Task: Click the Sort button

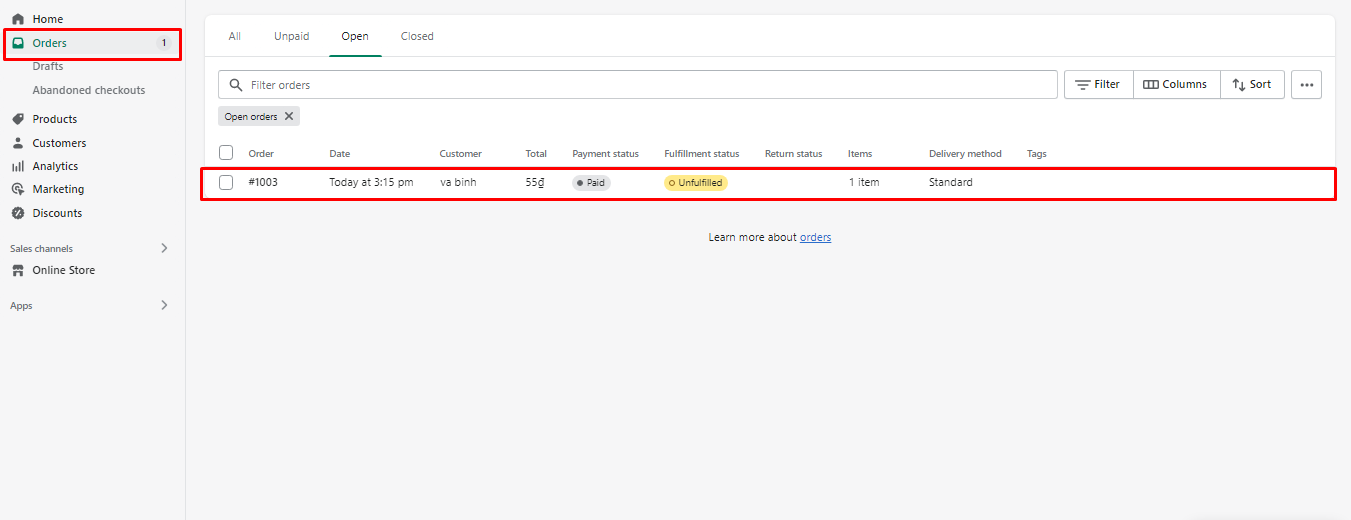Action: tap(1252, 85)
